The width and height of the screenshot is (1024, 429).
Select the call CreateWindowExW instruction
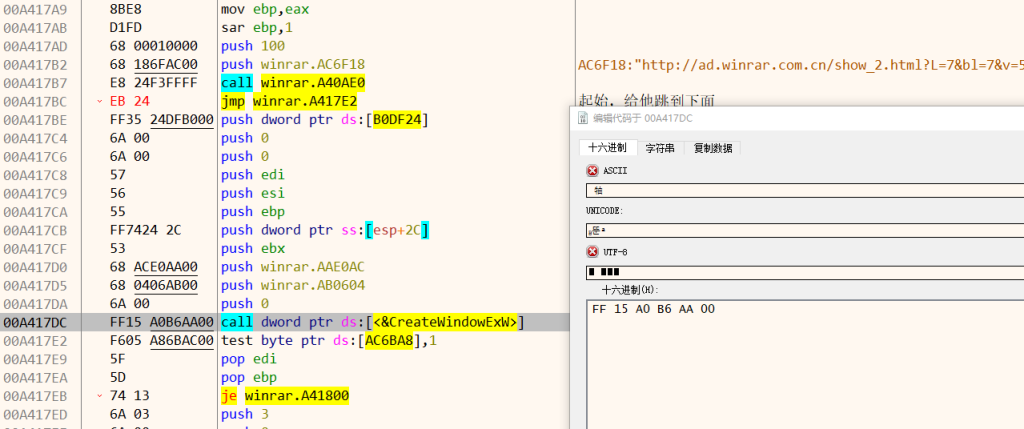click(372, 321)
